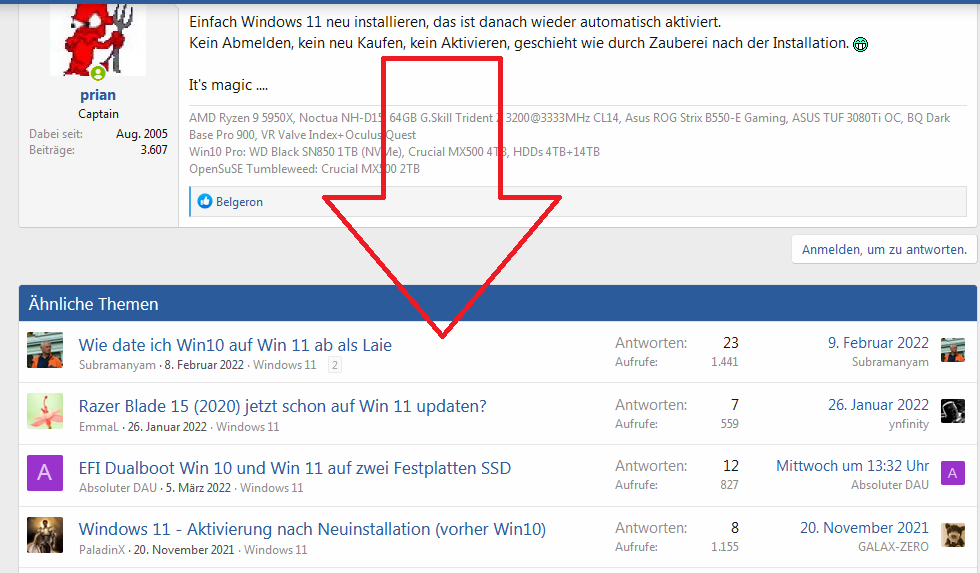Open Subramanyam's avatar beside the first thread
Screen dimensions: 980x573
45,350
